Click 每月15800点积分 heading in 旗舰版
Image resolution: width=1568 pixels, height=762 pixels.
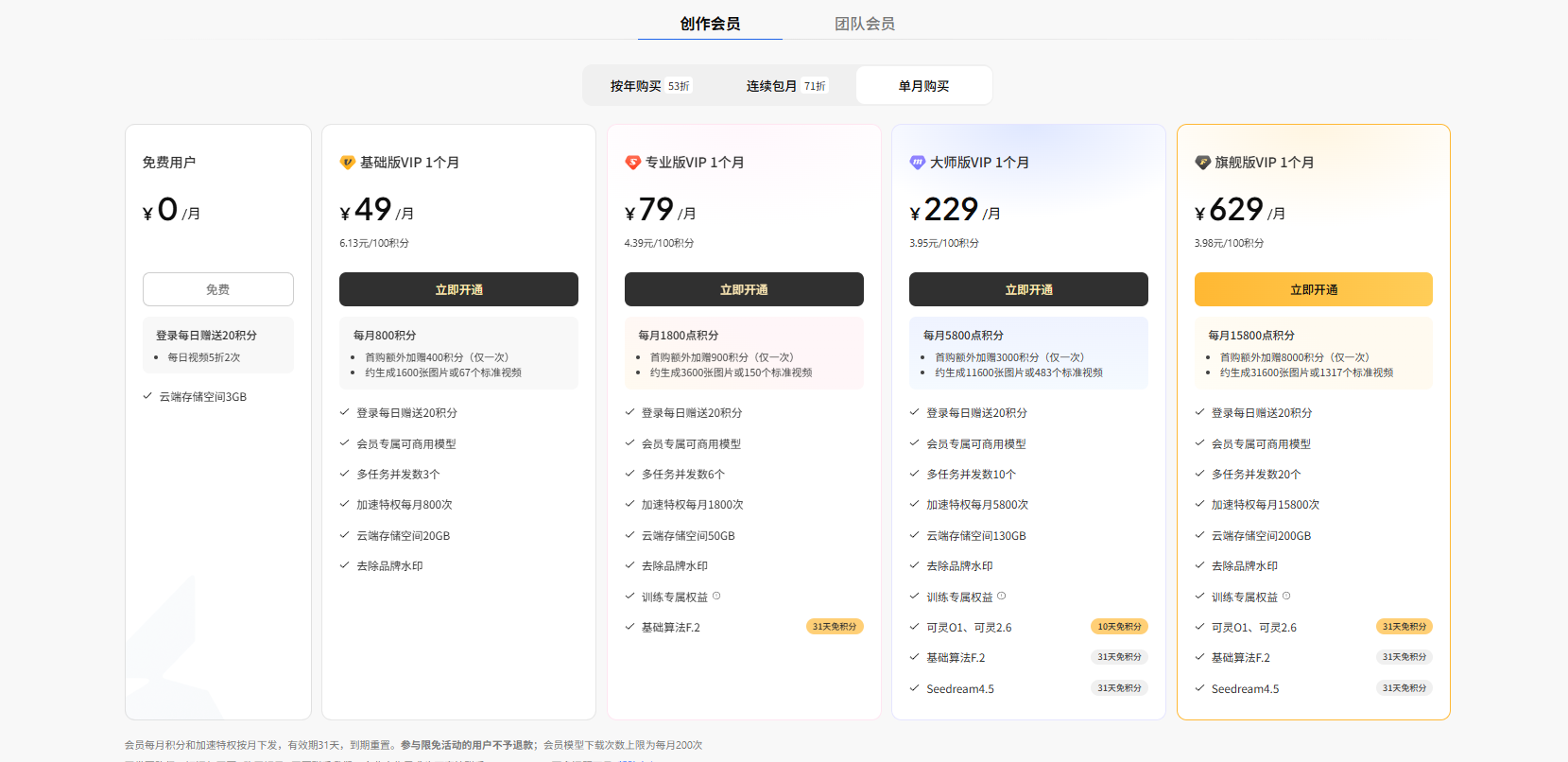pyautogui.click(x=1251, y=336)
